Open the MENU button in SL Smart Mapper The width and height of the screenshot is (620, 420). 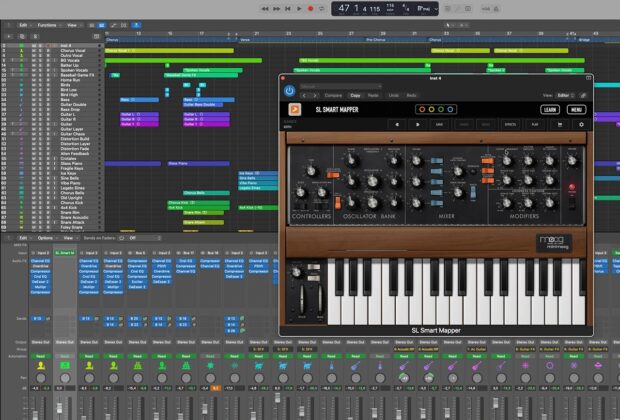click(x=576, y=110)
